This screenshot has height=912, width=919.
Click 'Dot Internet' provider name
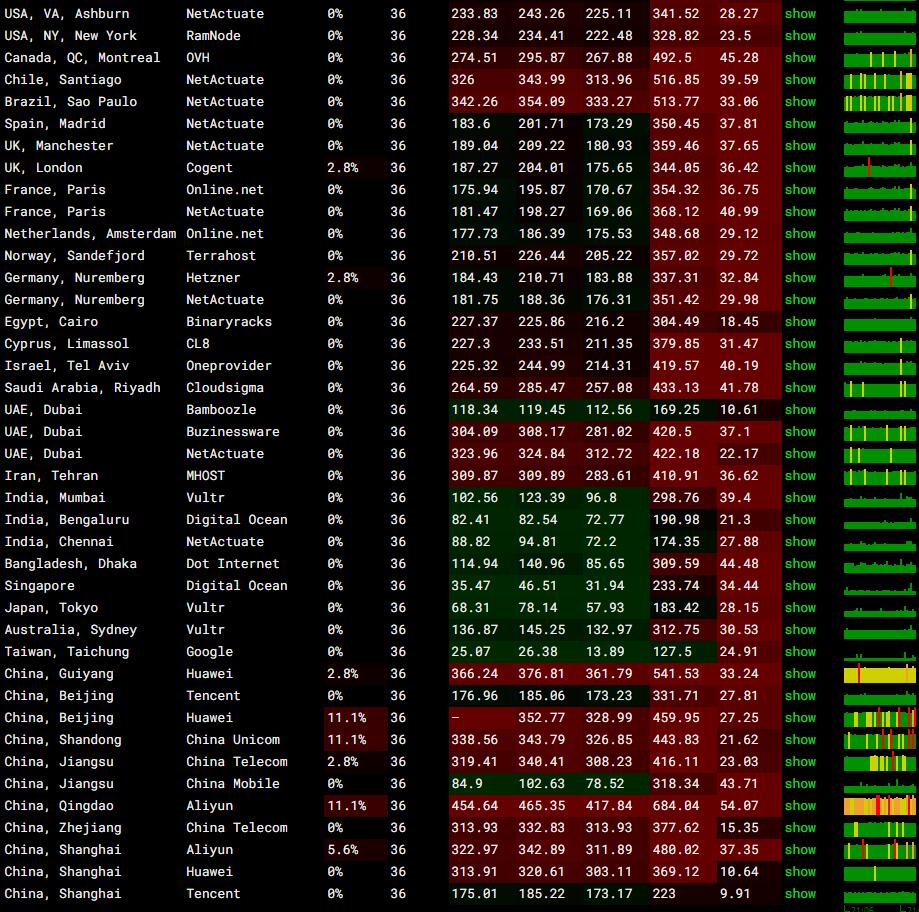(233, 563)
